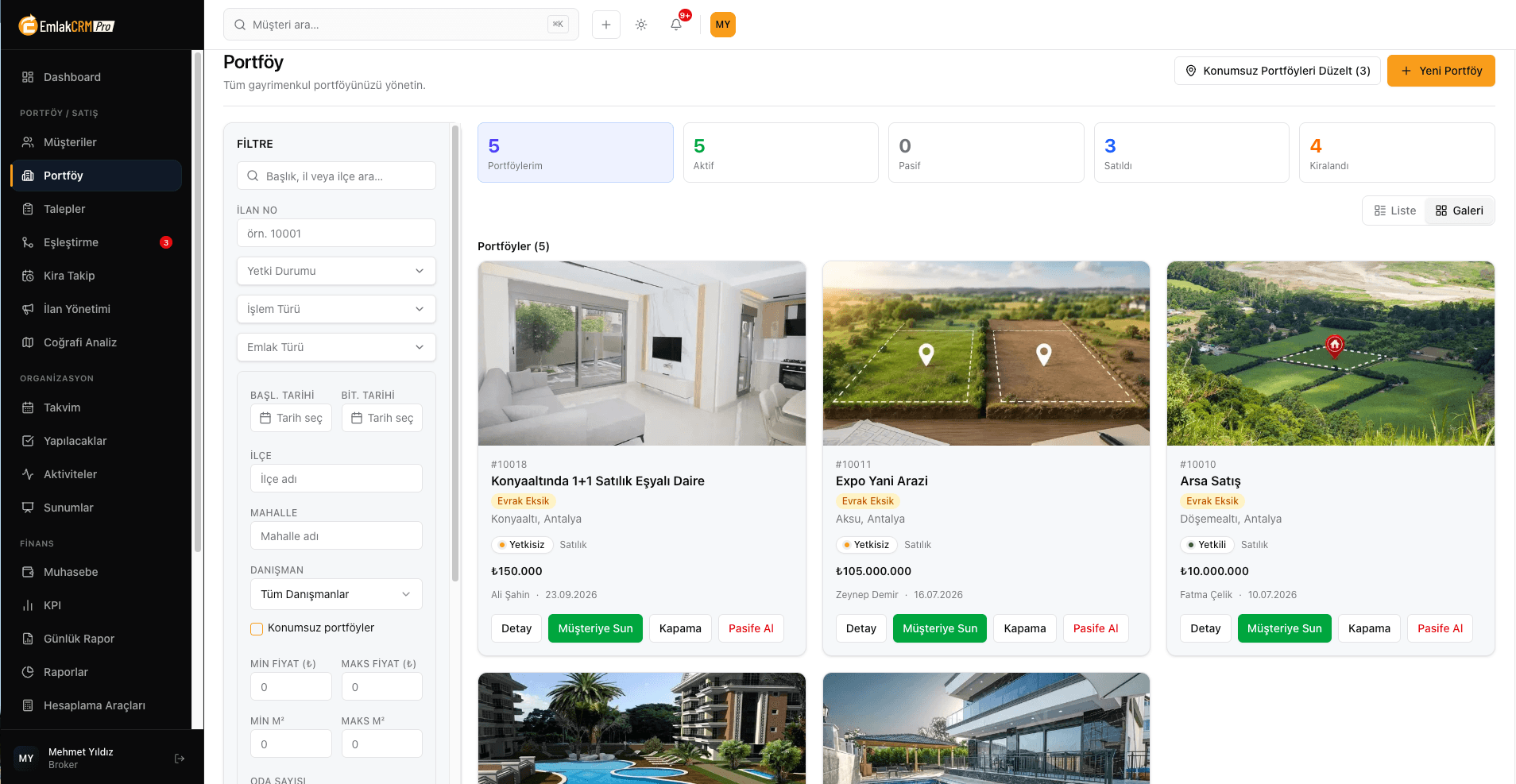This screenshot has width=1516, height=784.
Task: Open the notifications bell icon
Action: pos(676,25)
